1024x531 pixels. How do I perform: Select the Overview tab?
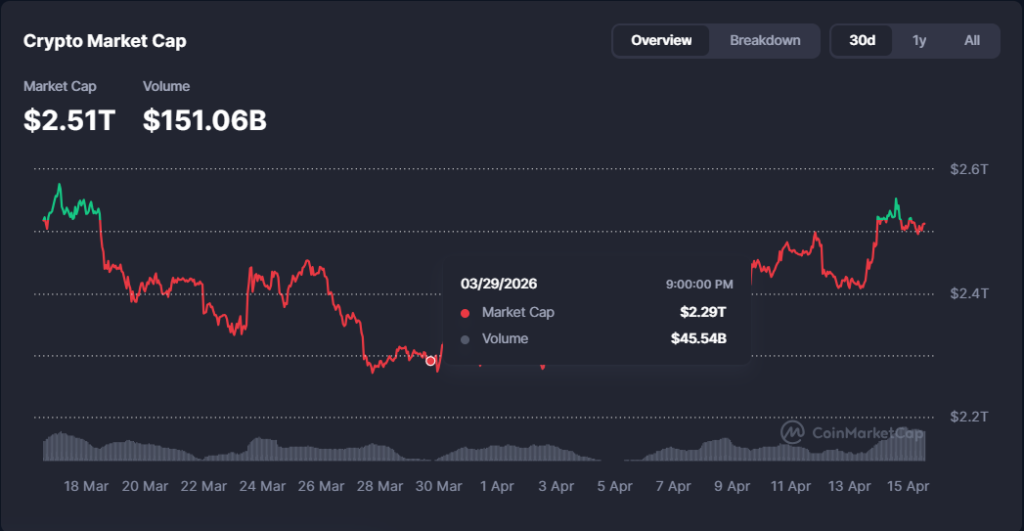coord(661,41)
